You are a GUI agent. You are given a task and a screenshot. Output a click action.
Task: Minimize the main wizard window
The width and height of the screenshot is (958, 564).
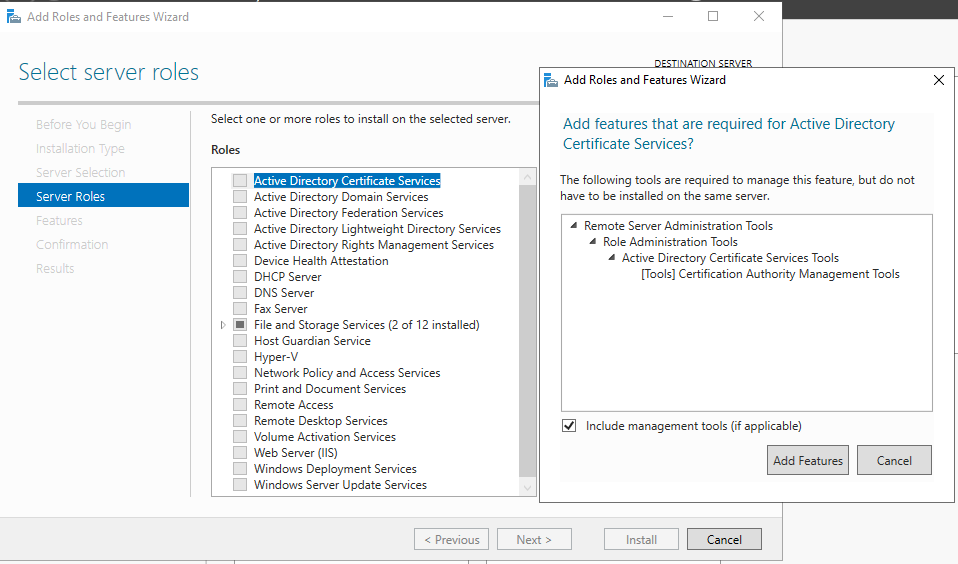pos(668,16)
